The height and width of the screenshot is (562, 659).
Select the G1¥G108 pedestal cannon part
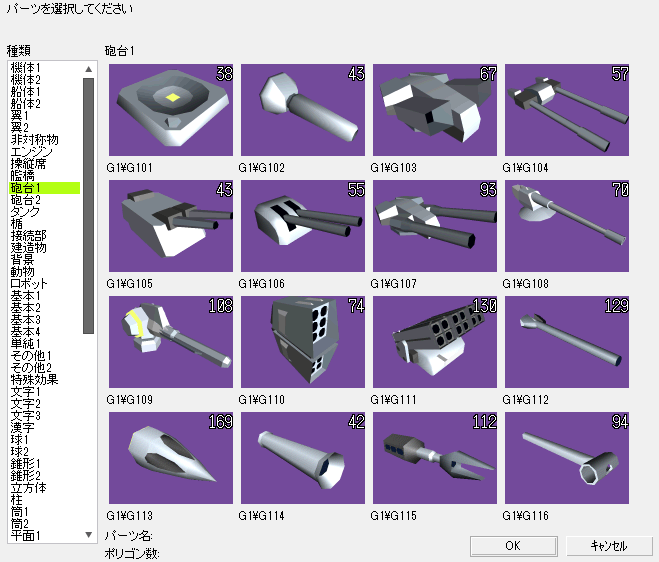click(x=567, y=226)
